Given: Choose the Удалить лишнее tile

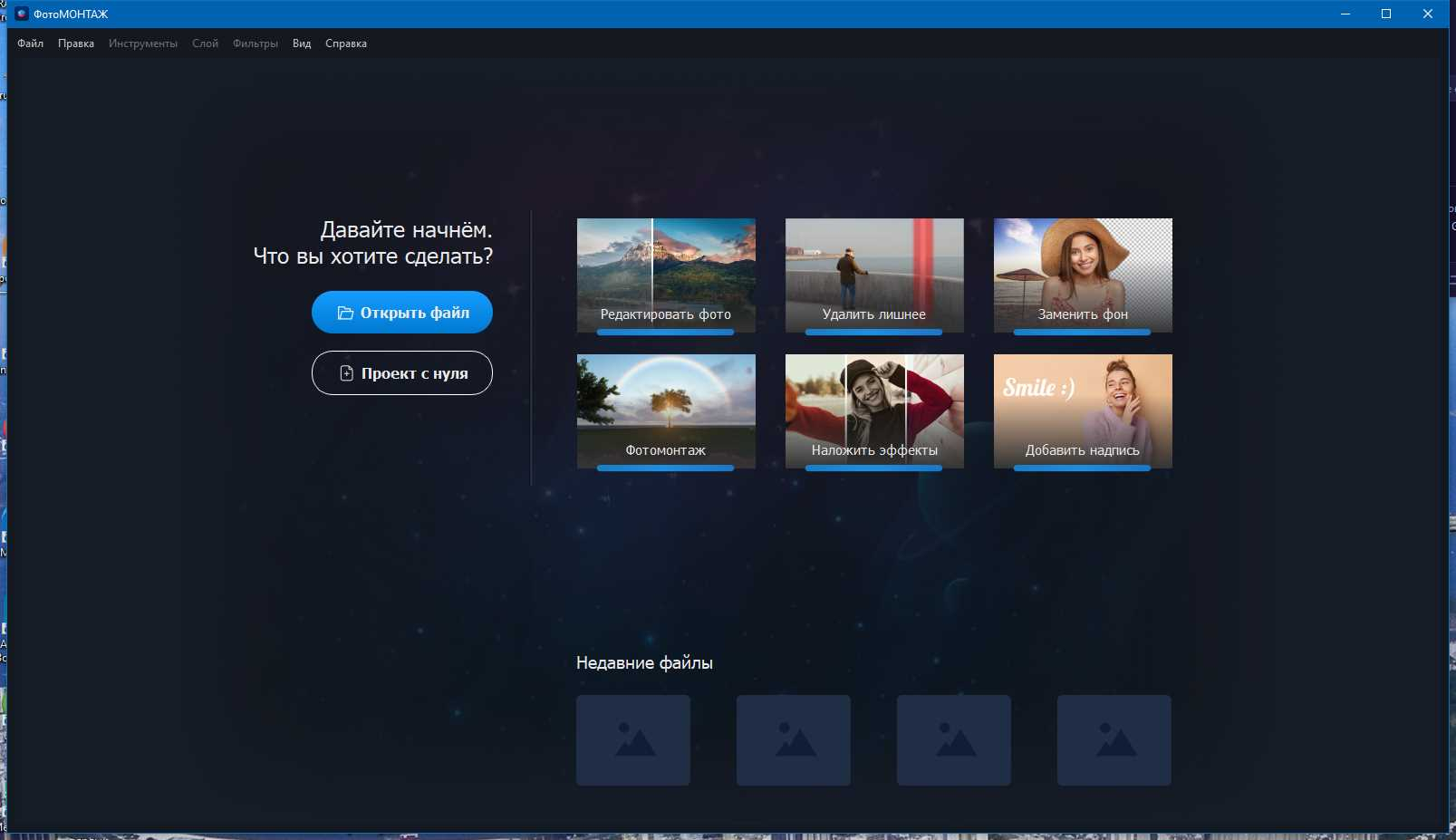Looking at the screenshot, I should 874,275.
